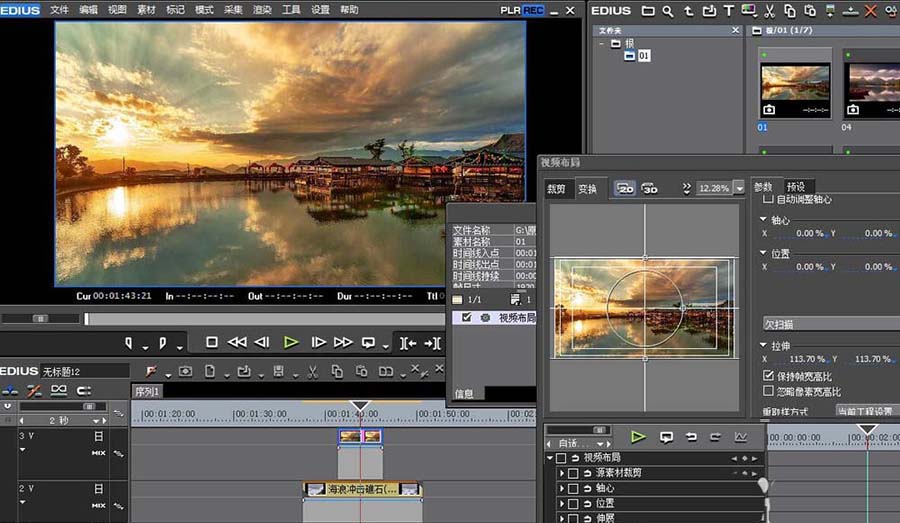Click the add title (T) icon in bin
The height and width of the screenshot is (523, 900).
(729, 11)
